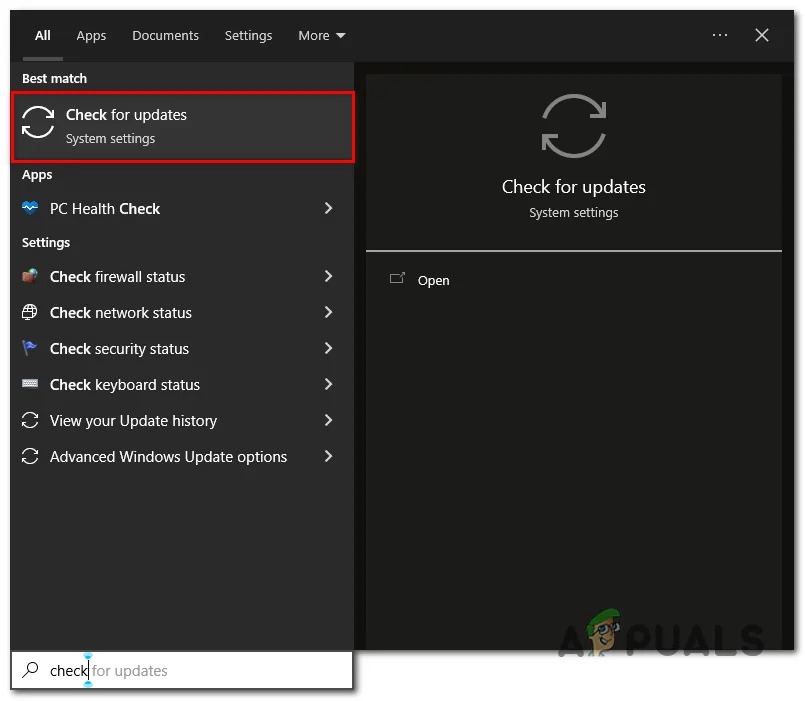Open the ellipsis options menu
This screenshot has height=701, width=805.
pos(720,35)
